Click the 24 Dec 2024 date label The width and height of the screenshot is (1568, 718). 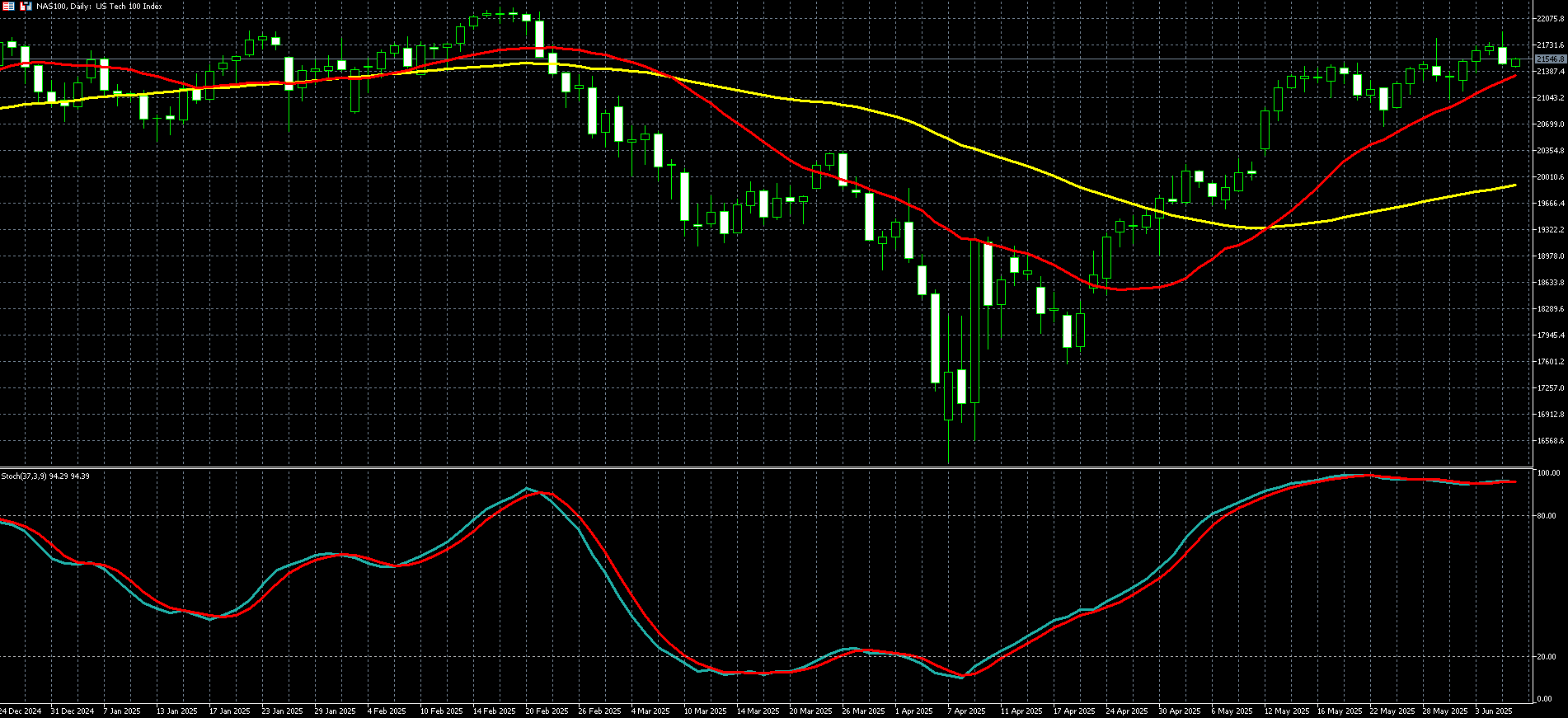[x=21, y=711]
